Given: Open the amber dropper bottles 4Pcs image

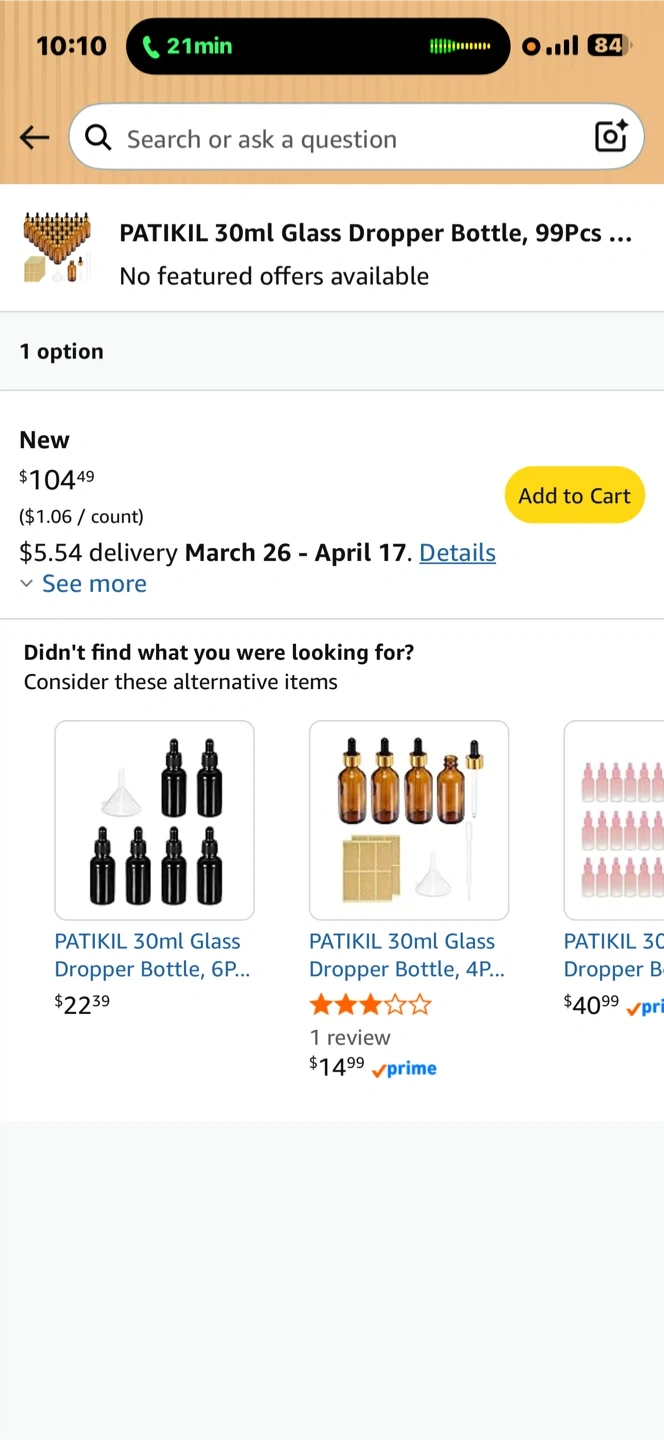Looking at the screenshot, I should click(409, 820).
